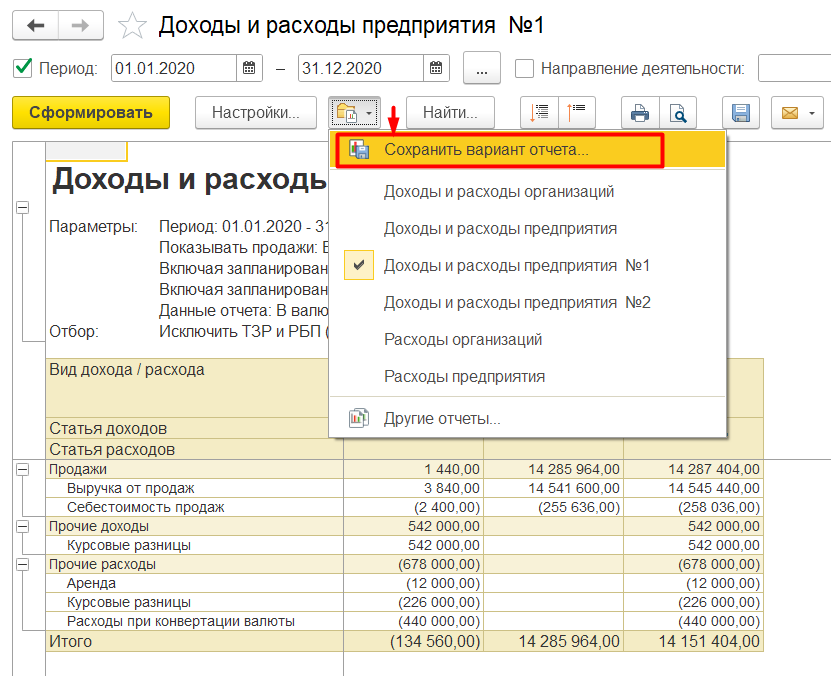Screen dimensions: 831x676
Task: Collapse the report parameters group
Action: 22,208
